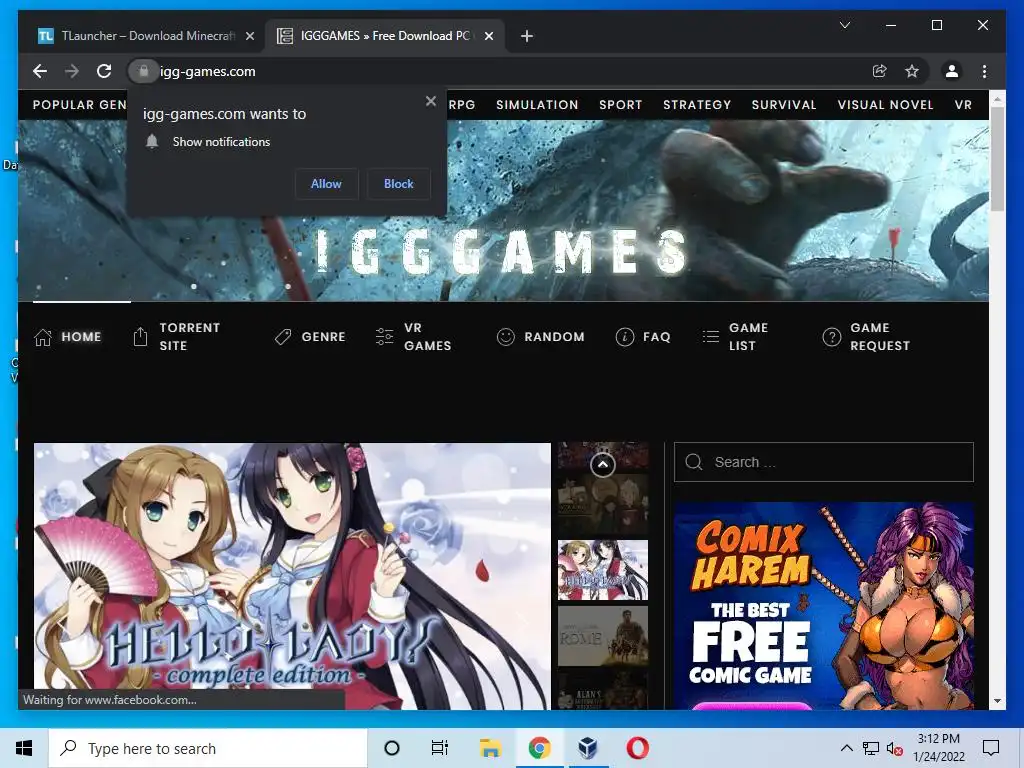The width and height of the screenshot is (1024, 768).
Task: Open the GAME REQUEST link
Action: coord(880,336)
